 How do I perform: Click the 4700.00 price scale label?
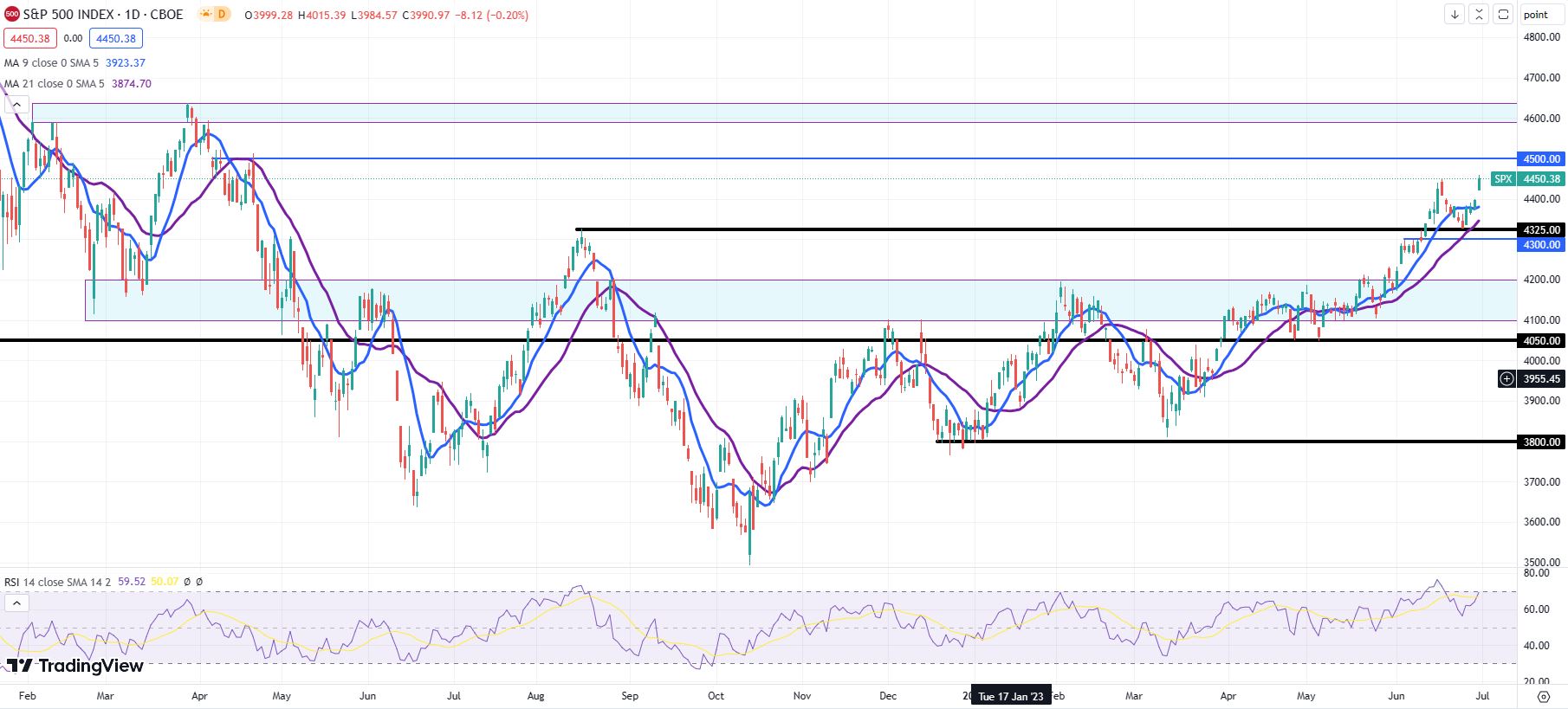point(1541,78)
